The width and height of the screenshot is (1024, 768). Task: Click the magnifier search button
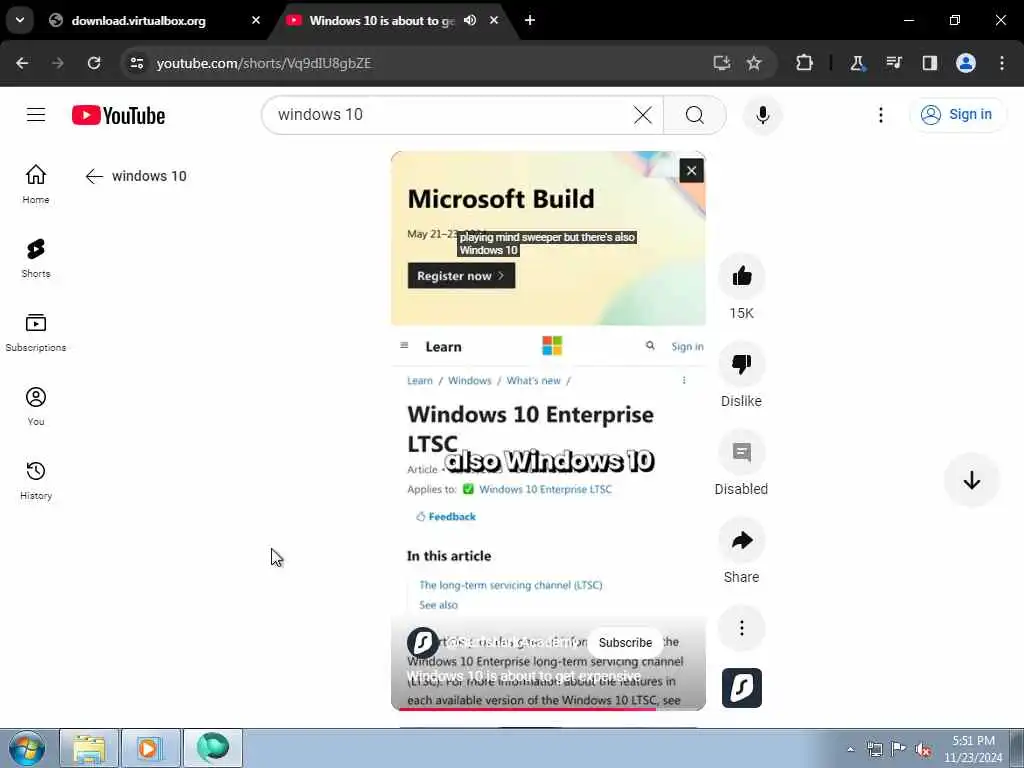click(x=695, y=115)
